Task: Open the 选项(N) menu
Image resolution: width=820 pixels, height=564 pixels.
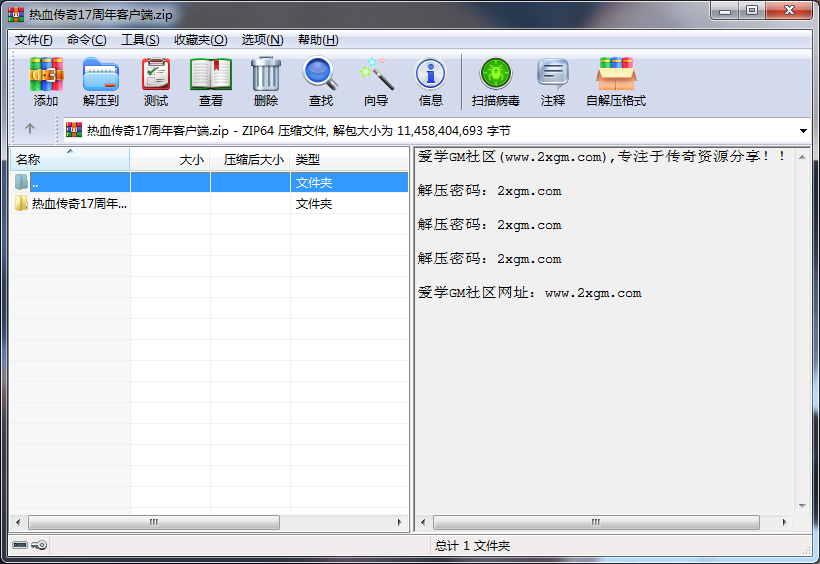Action: click(263, 40)
